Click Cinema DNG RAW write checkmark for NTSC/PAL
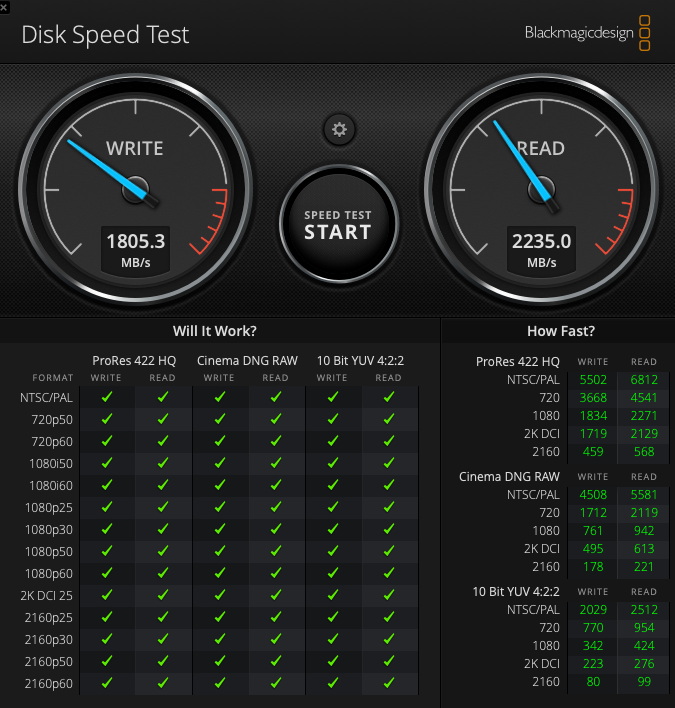675x708 pixels. pos(220,397)
